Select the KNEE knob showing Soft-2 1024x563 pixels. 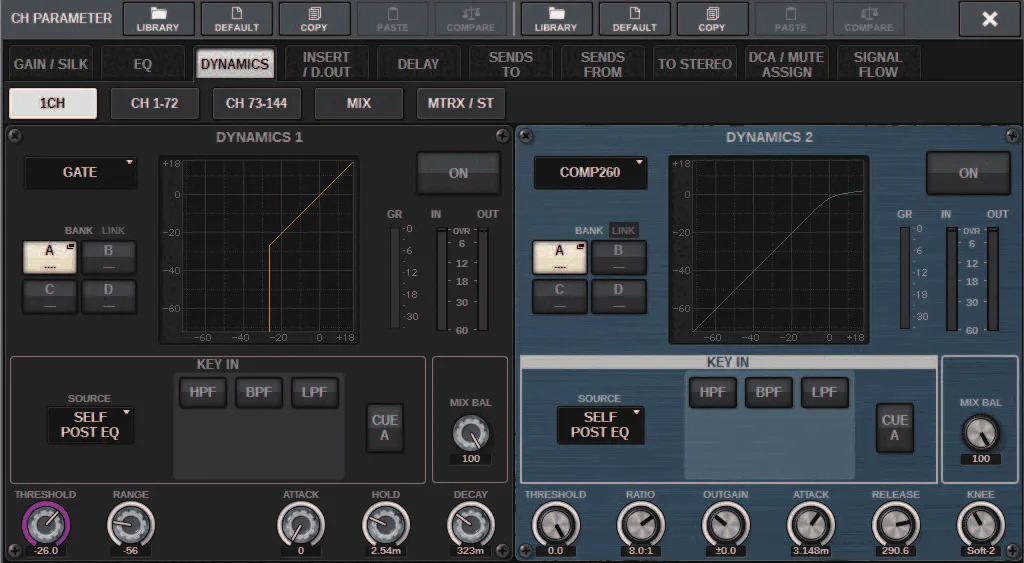coord(981,524)
